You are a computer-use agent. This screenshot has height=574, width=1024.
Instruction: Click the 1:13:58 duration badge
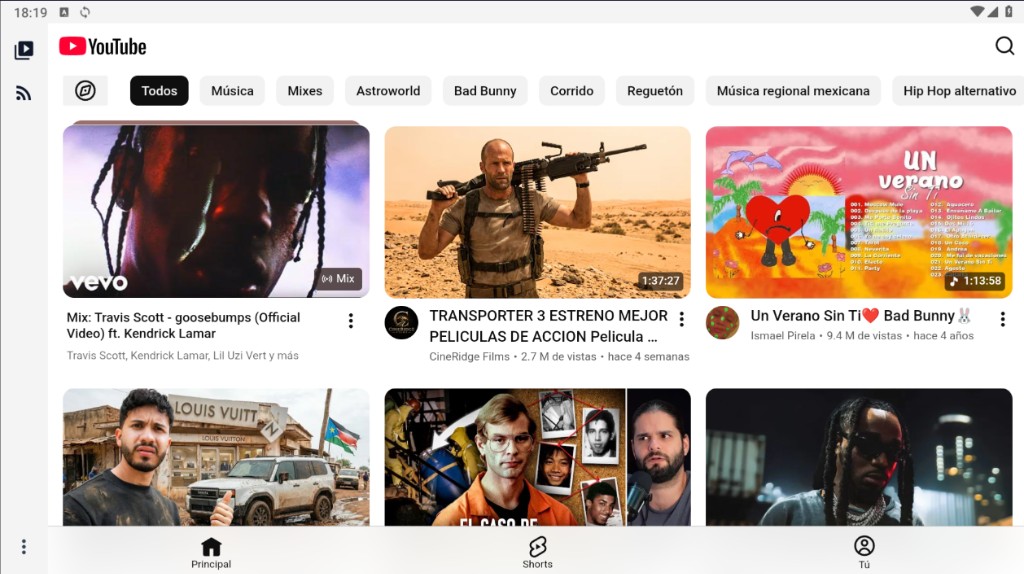point(975,281)
